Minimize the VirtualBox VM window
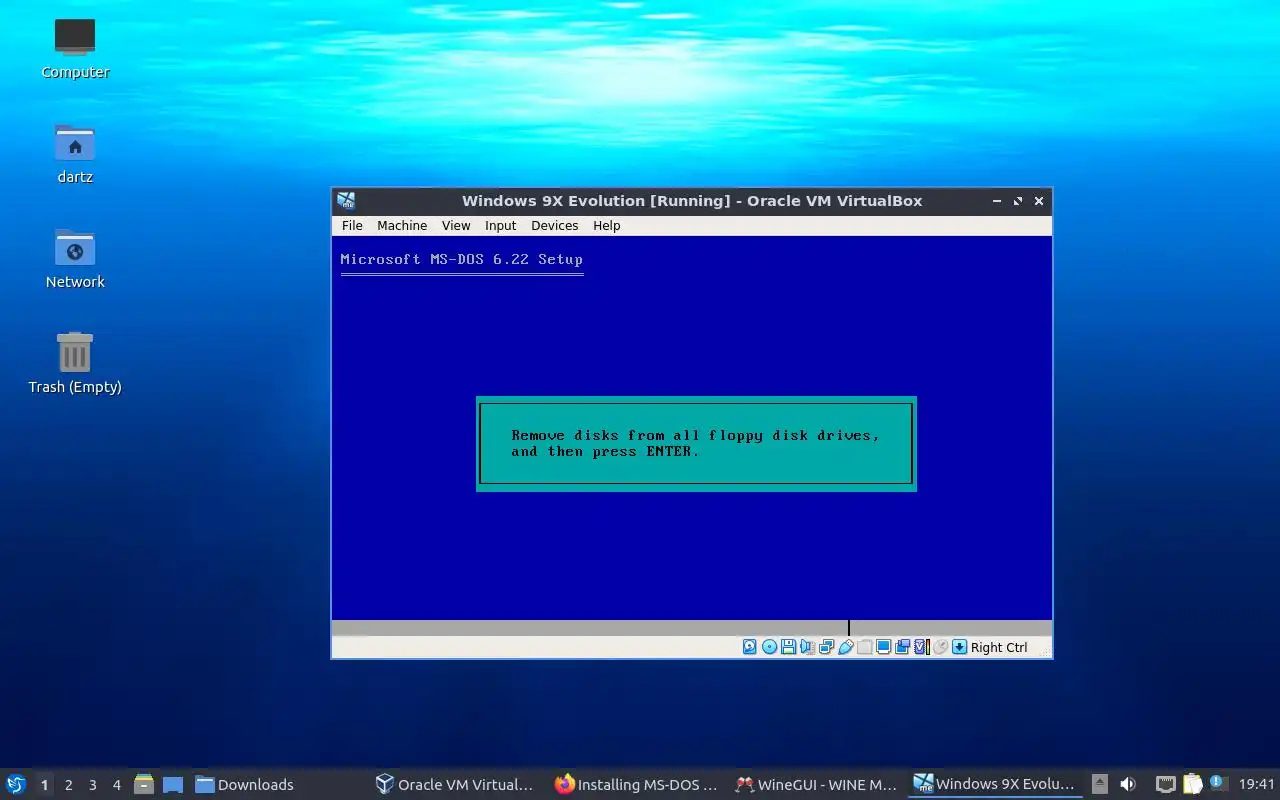Viewport: 1280px width, 800px height. [997, 201]
